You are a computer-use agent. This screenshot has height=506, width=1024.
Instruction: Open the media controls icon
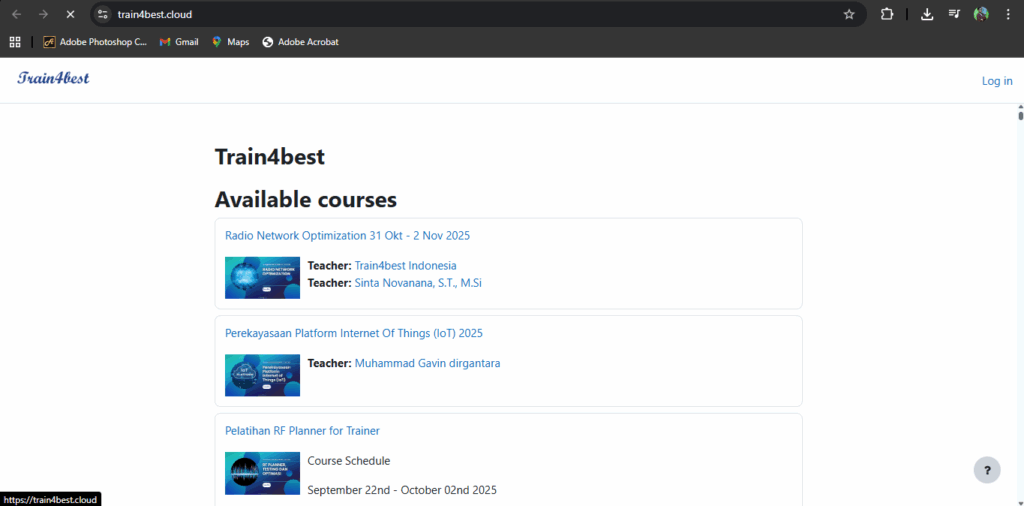tap(954, 15)
